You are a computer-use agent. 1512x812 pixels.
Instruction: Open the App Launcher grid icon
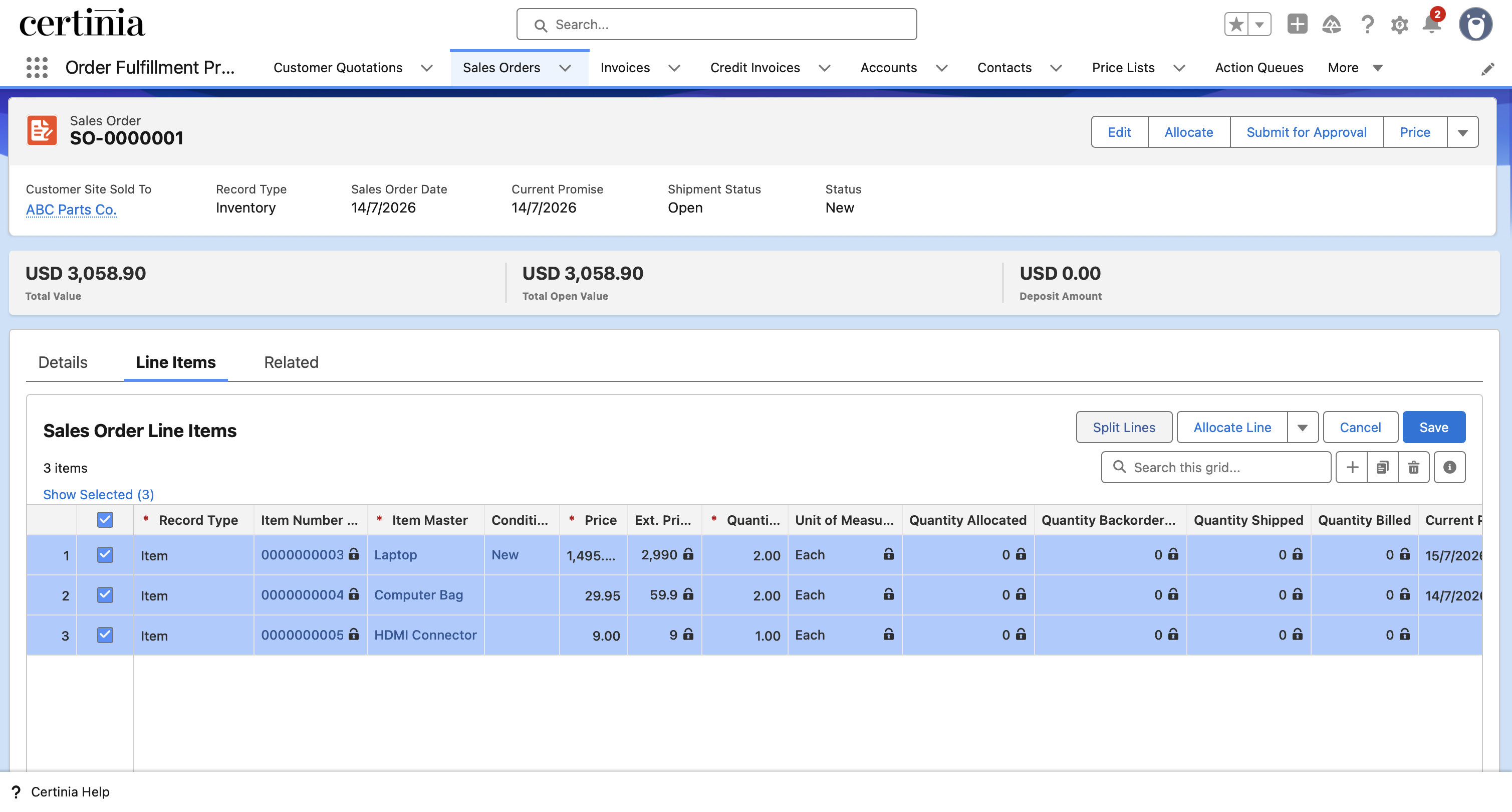click(37, 68)
